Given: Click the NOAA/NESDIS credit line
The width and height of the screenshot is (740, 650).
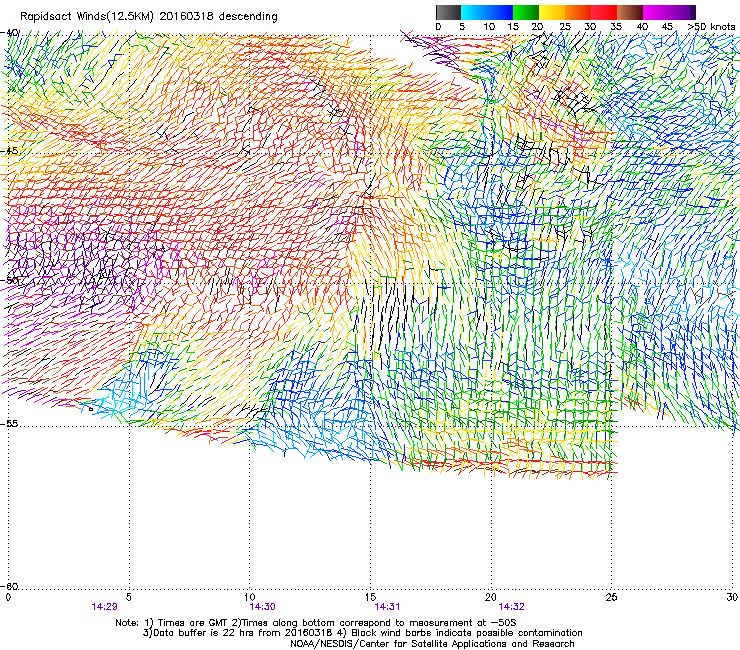Looking at the screenshot, I should [432, 644].
